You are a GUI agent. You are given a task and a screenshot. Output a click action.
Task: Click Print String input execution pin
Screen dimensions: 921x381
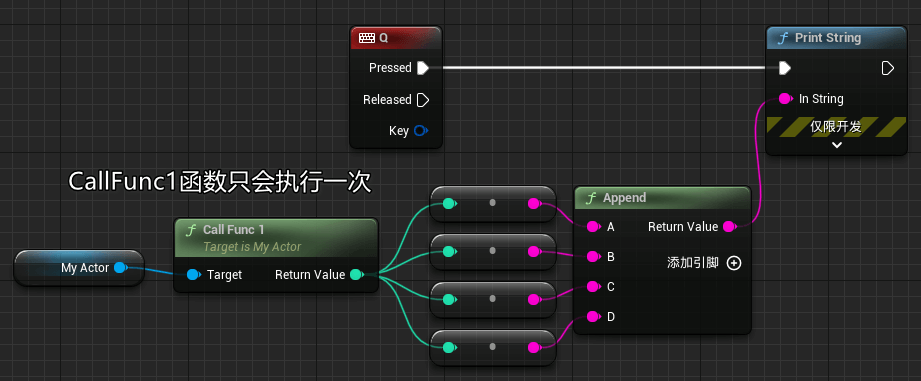pos(785,69)
